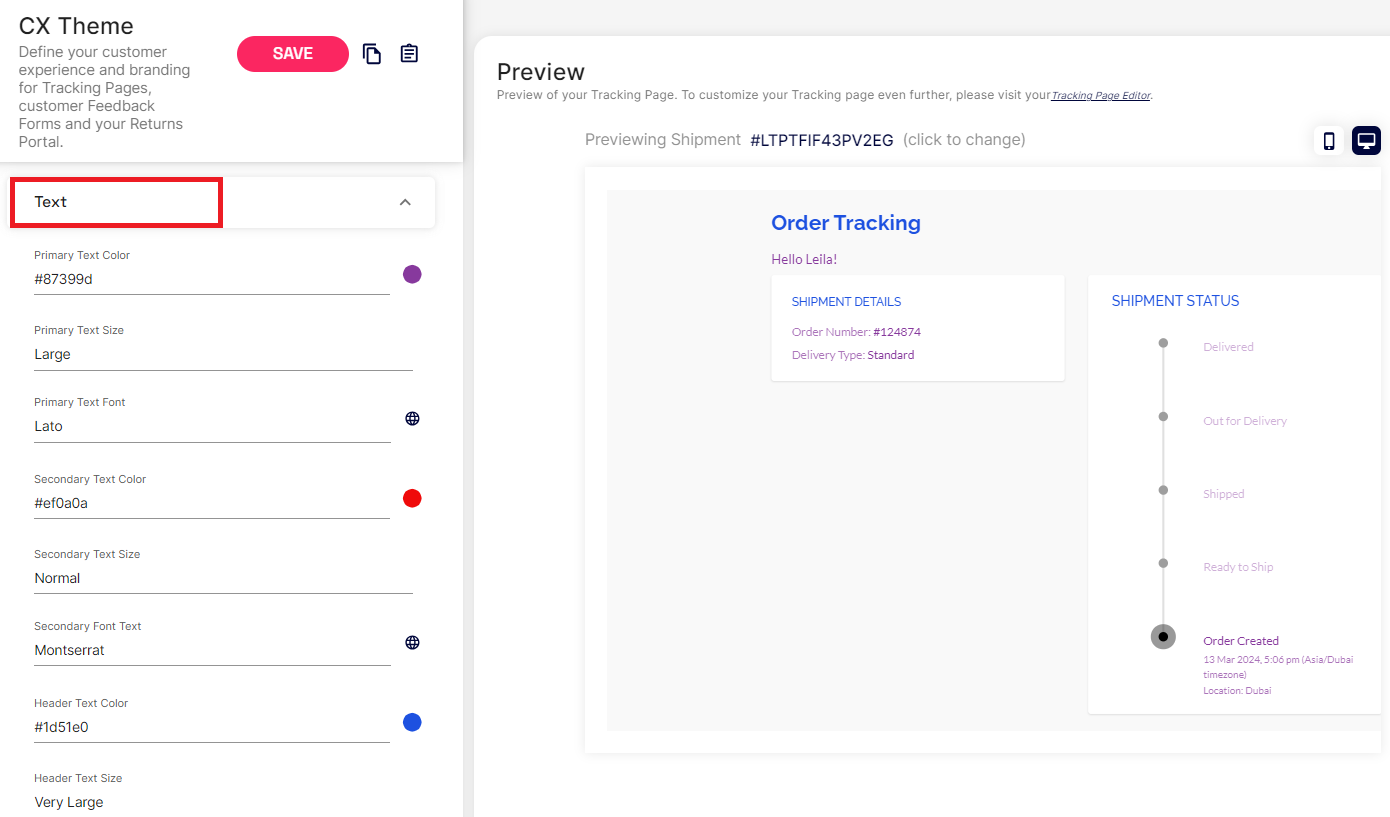Open the Header Text Size dropdown

[x=222, y=802]
